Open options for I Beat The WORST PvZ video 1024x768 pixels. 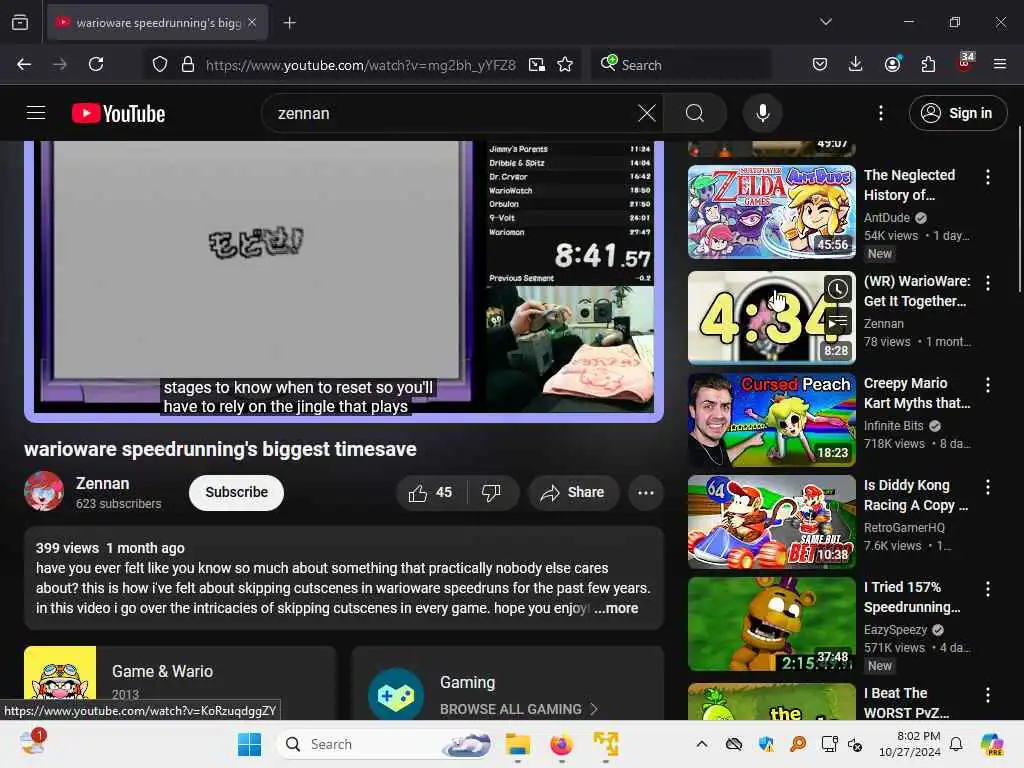click(987, 694)
